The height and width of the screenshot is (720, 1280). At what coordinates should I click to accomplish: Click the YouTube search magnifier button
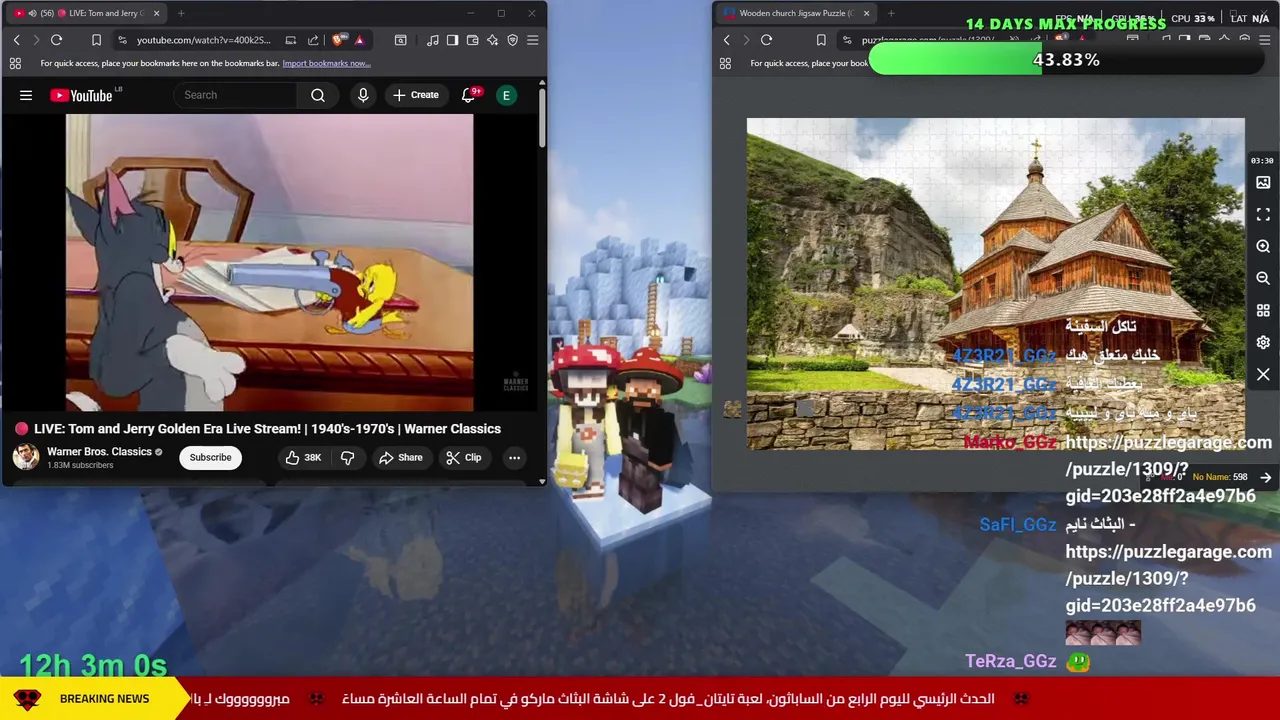[318, 95]
